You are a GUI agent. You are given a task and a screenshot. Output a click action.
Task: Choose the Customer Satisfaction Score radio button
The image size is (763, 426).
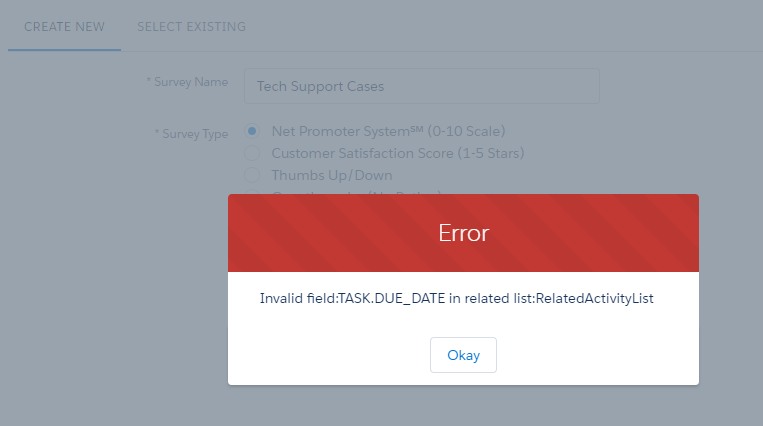click(252, 153)
